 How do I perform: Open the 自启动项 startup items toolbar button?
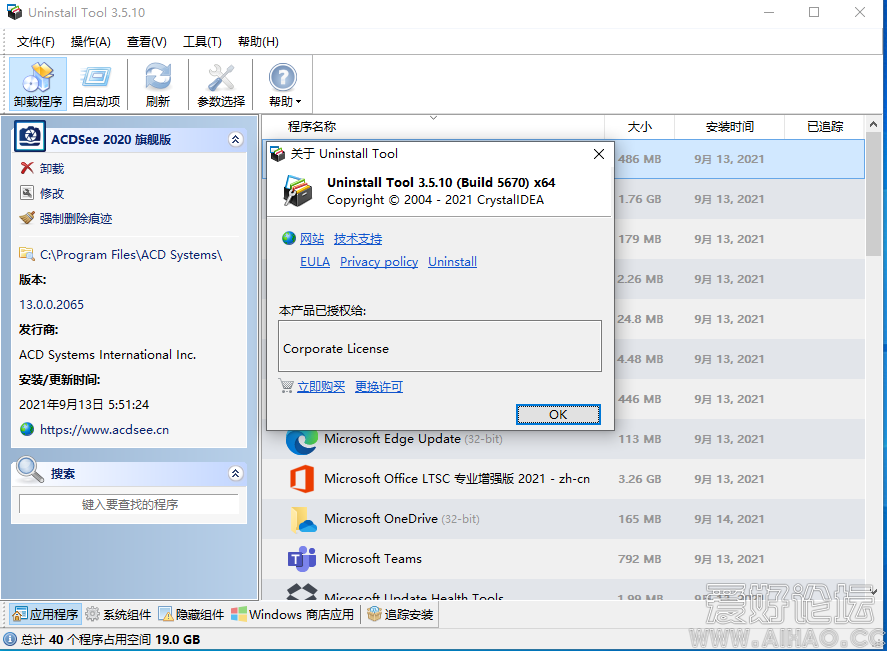[96, 84]
